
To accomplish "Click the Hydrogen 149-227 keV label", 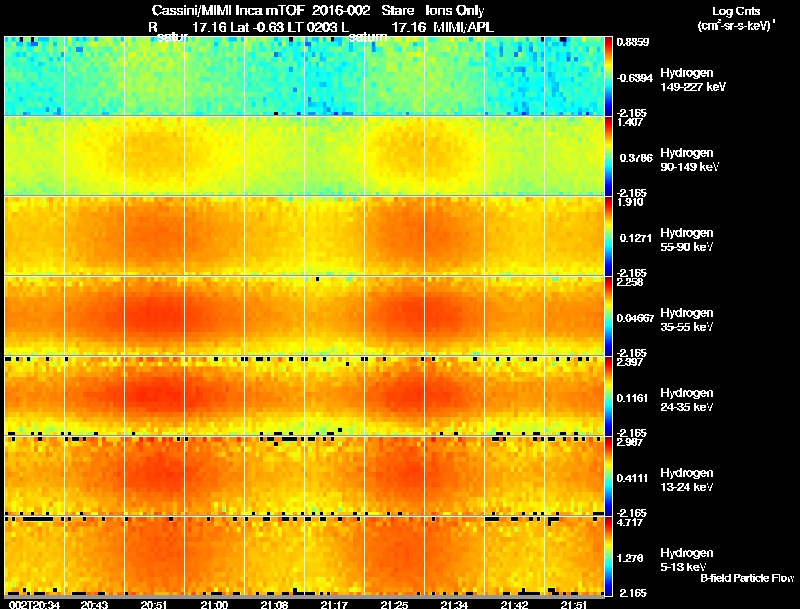I will pyautogui.click(x=692, y=80).
